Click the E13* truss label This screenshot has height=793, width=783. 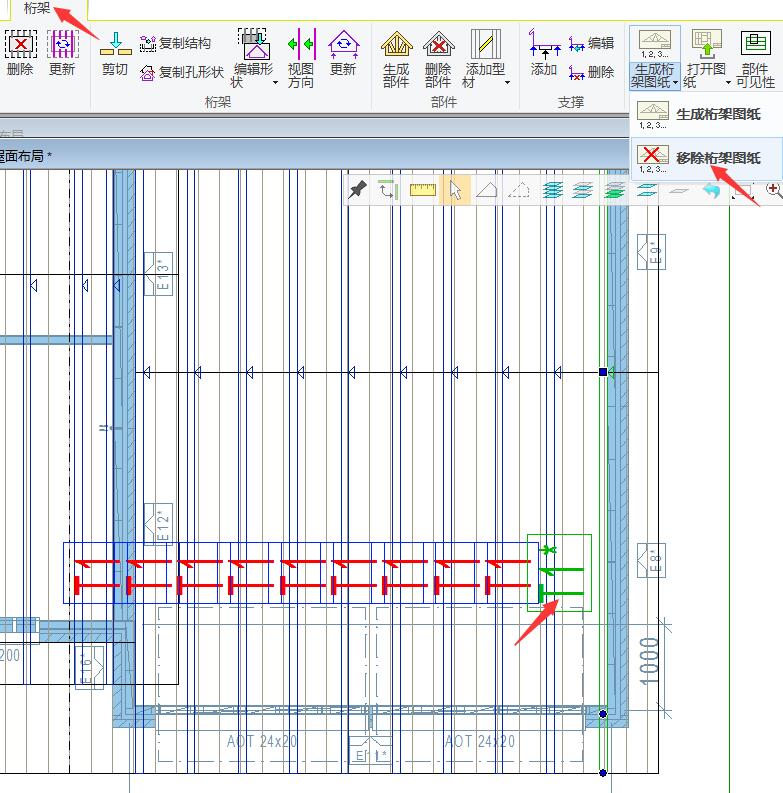pos(158,274)
